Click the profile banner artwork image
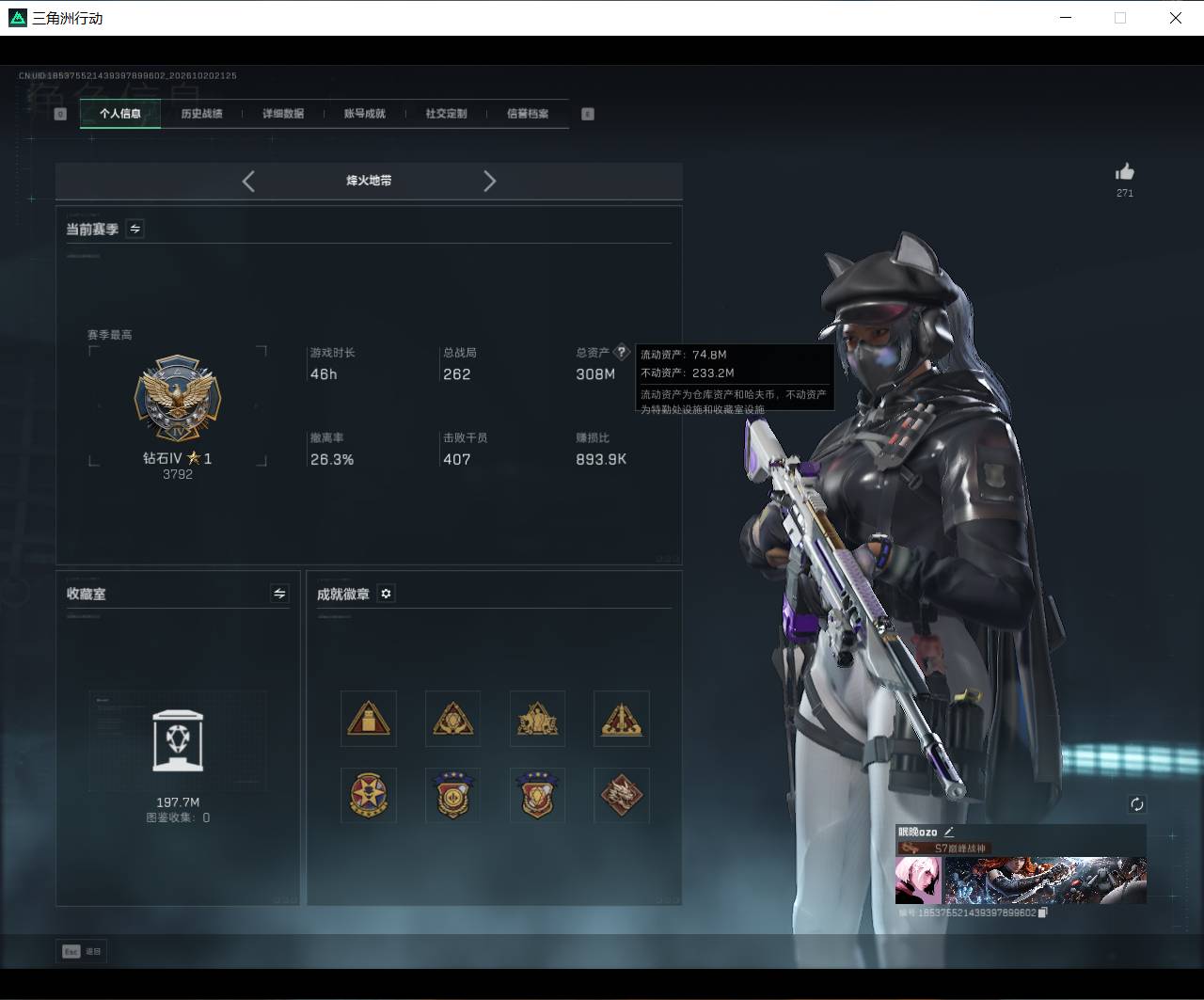The height and width of the screenshot is (1000, 1204). 1045,881
